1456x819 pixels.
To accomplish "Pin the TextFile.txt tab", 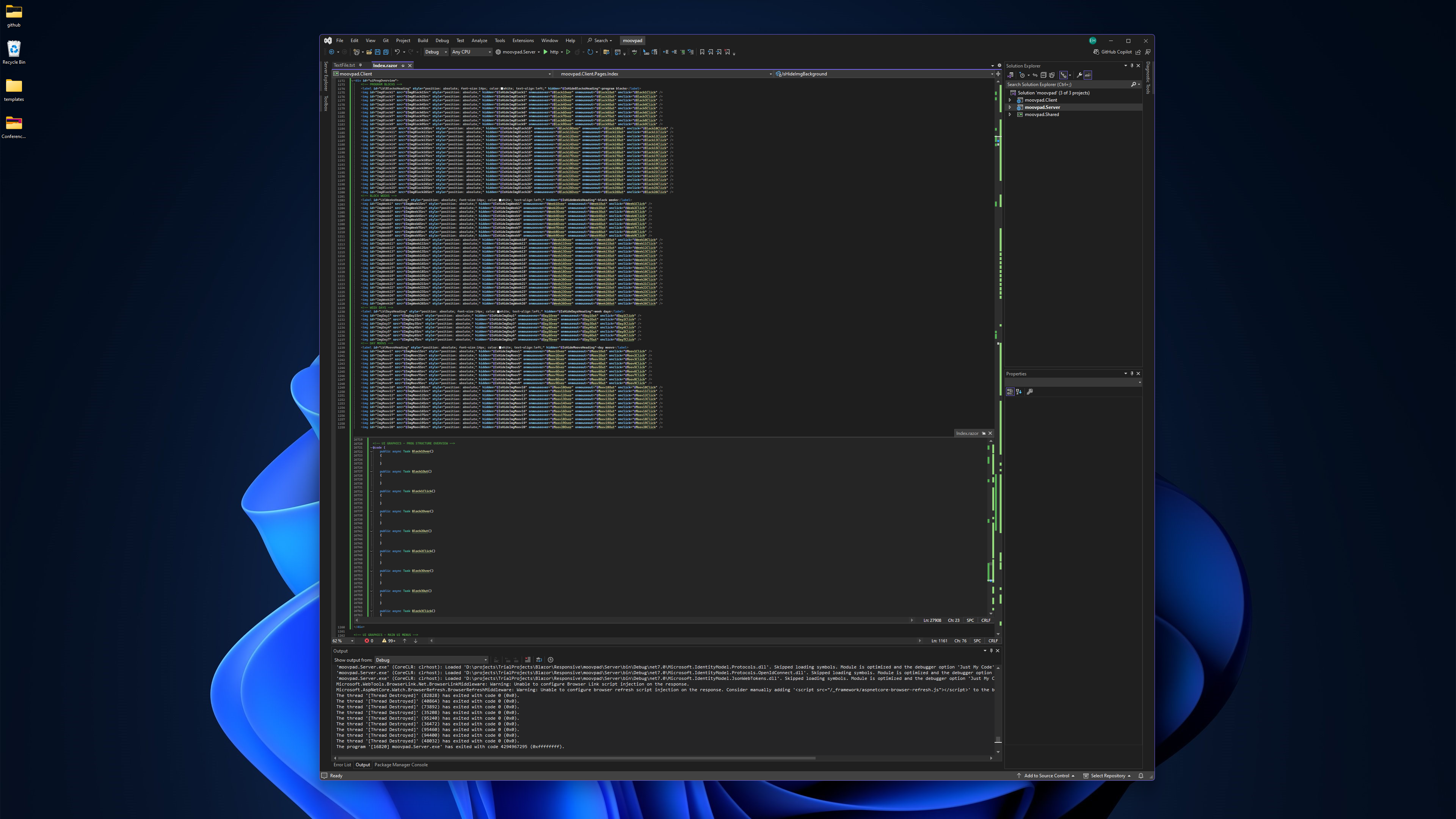I will tap(360, 65).
